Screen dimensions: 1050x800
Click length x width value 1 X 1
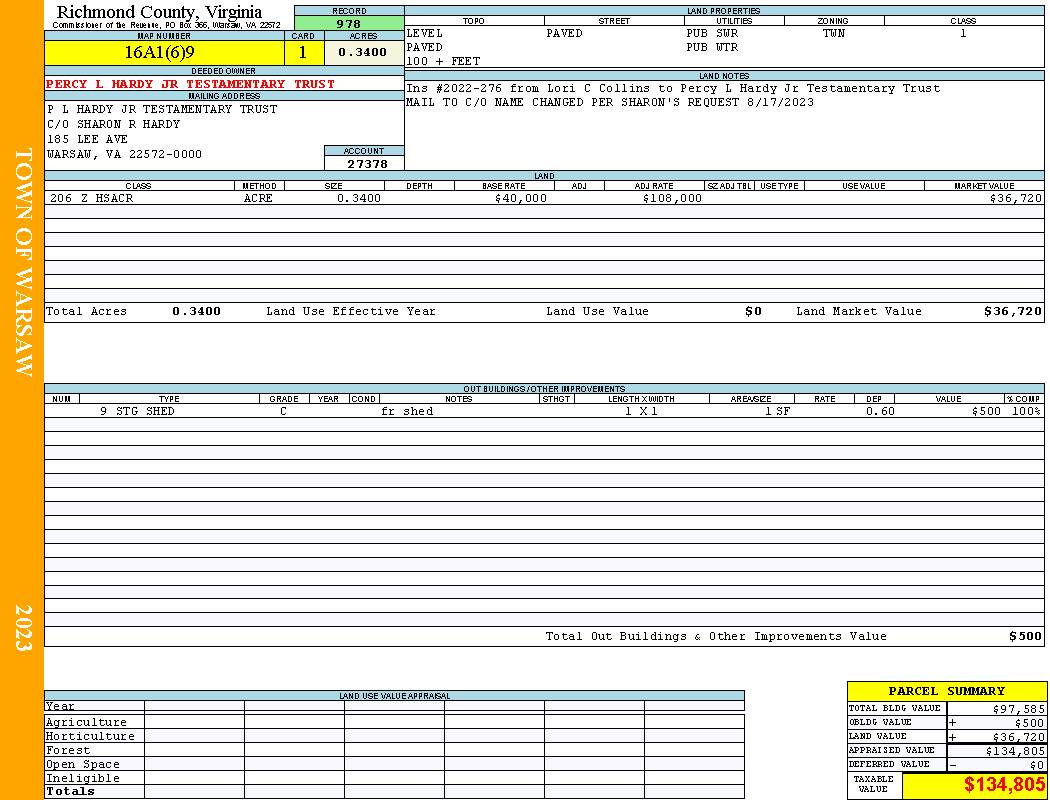click(642, 411)
